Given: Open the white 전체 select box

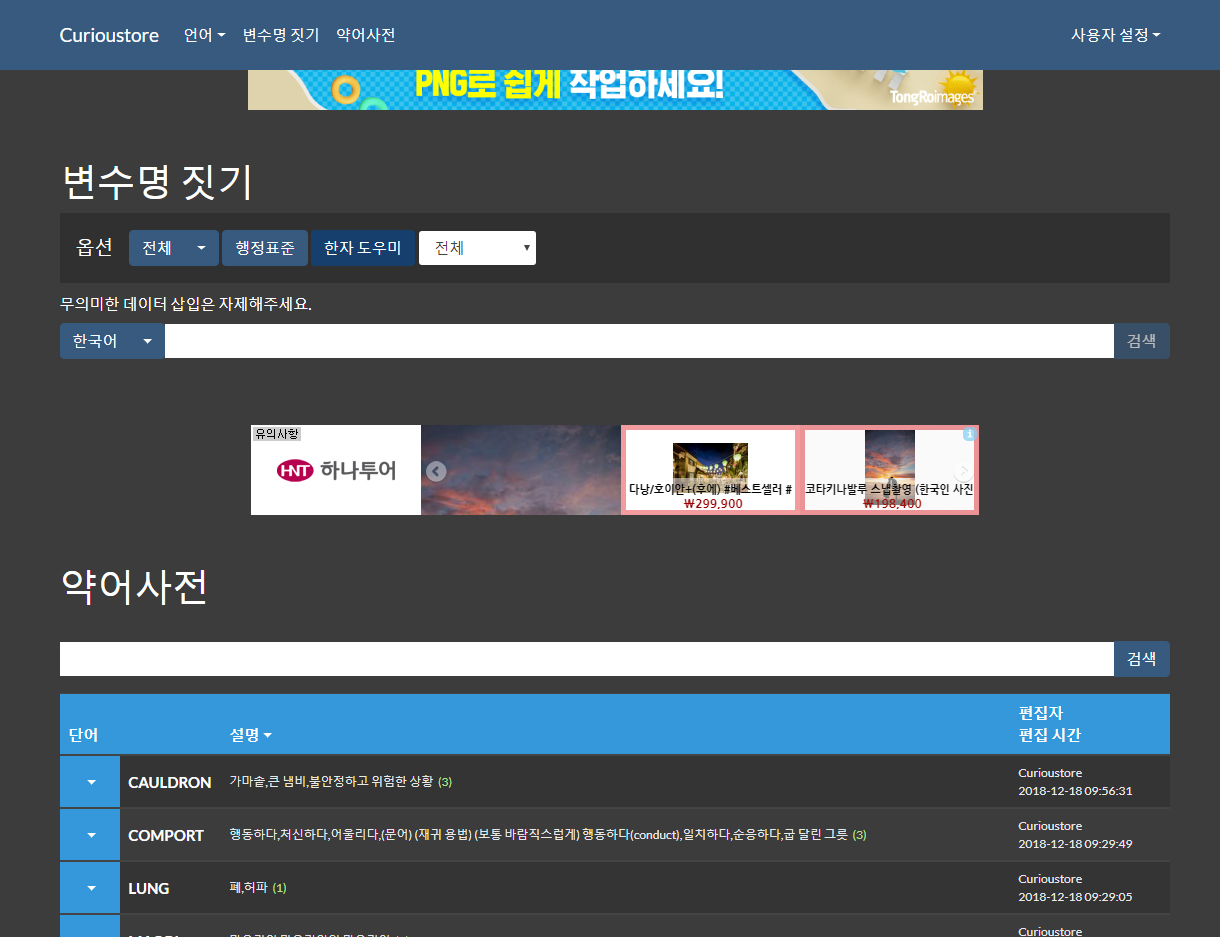Looking at the screenshot, I should 477,248.
